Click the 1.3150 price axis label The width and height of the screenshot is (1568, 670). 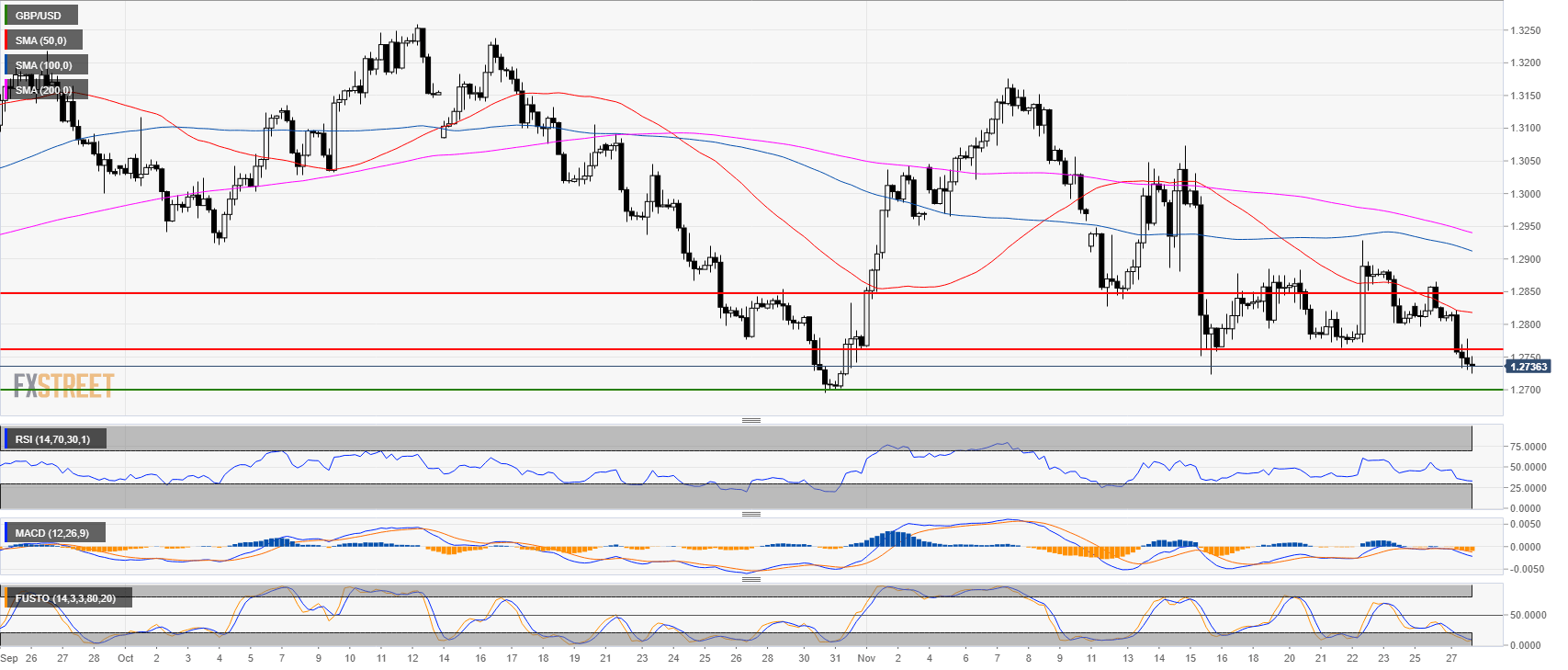point(1526,96)
